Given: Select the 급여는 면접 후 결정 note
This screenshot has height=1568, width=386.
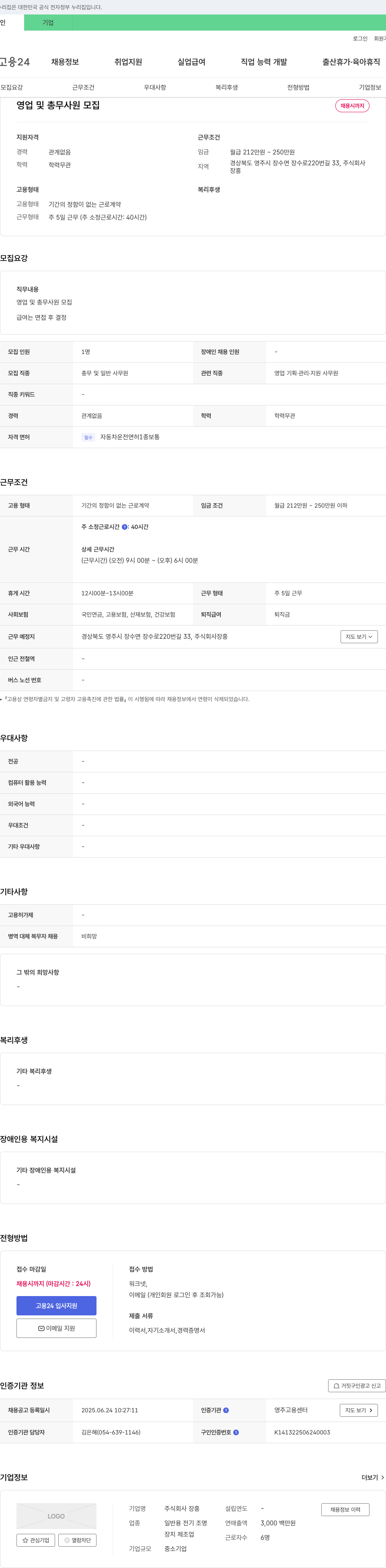Looking at the screenshot, I should click(41, 317).
